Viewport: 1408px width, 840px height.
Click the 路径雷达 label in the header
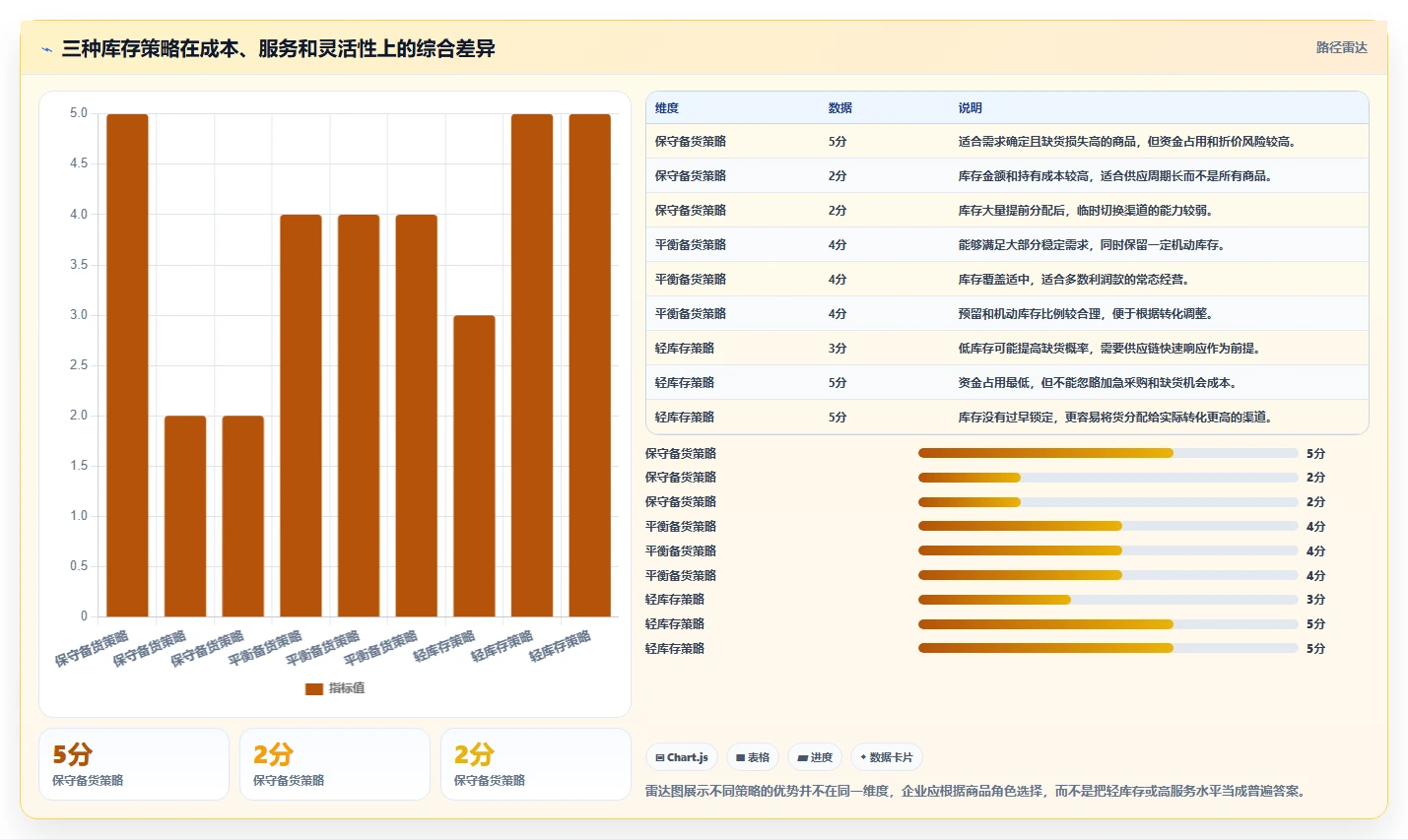pyautogui.click(x=1342, y=47)
